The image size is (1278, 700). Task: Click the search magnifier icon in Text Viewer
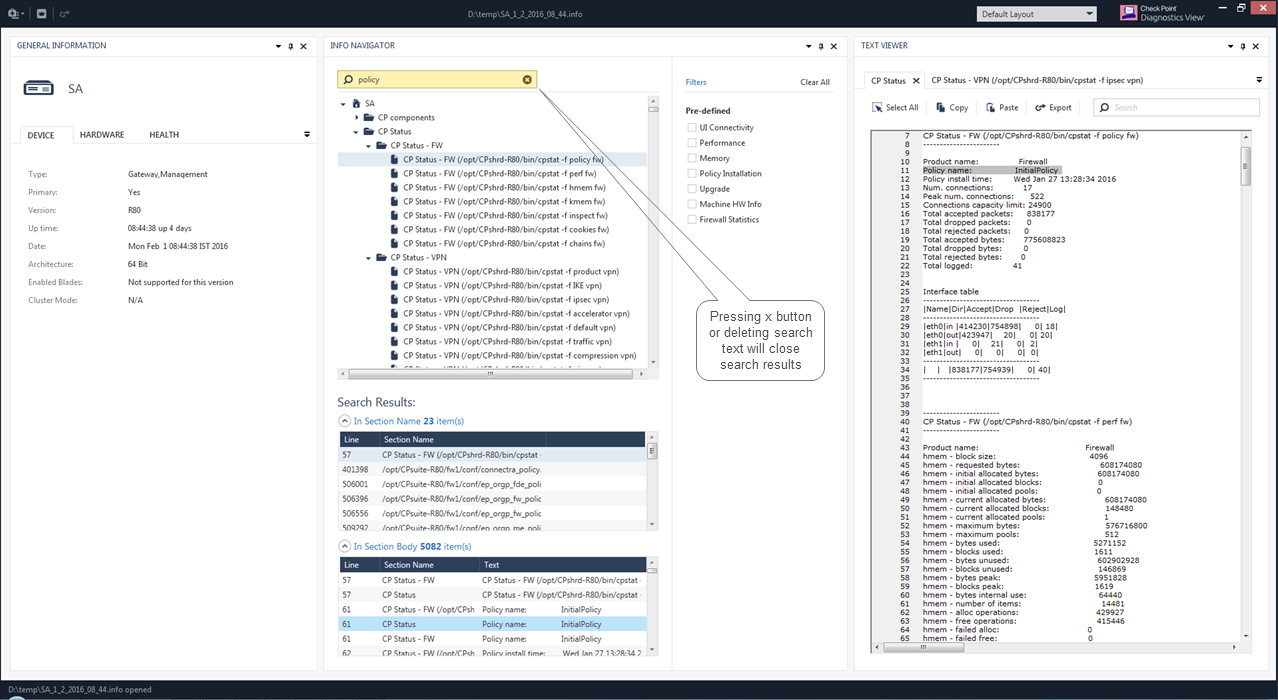[x=1104, y=107]
